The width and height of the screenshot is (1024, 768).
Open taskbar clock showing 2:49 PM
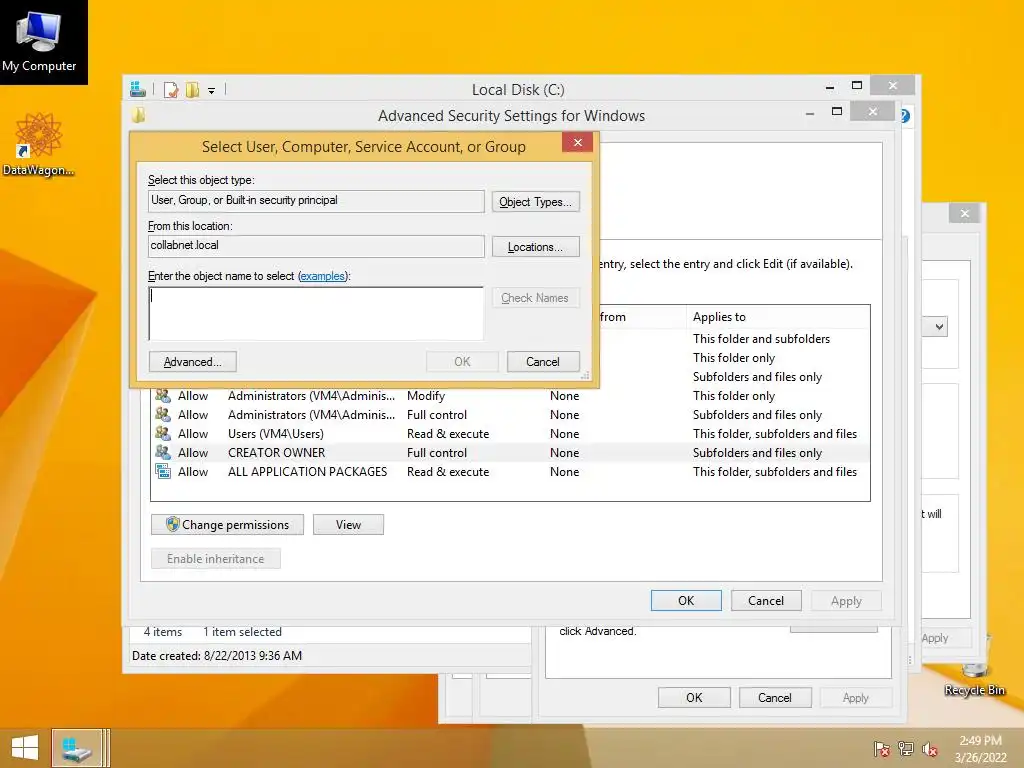980,748
